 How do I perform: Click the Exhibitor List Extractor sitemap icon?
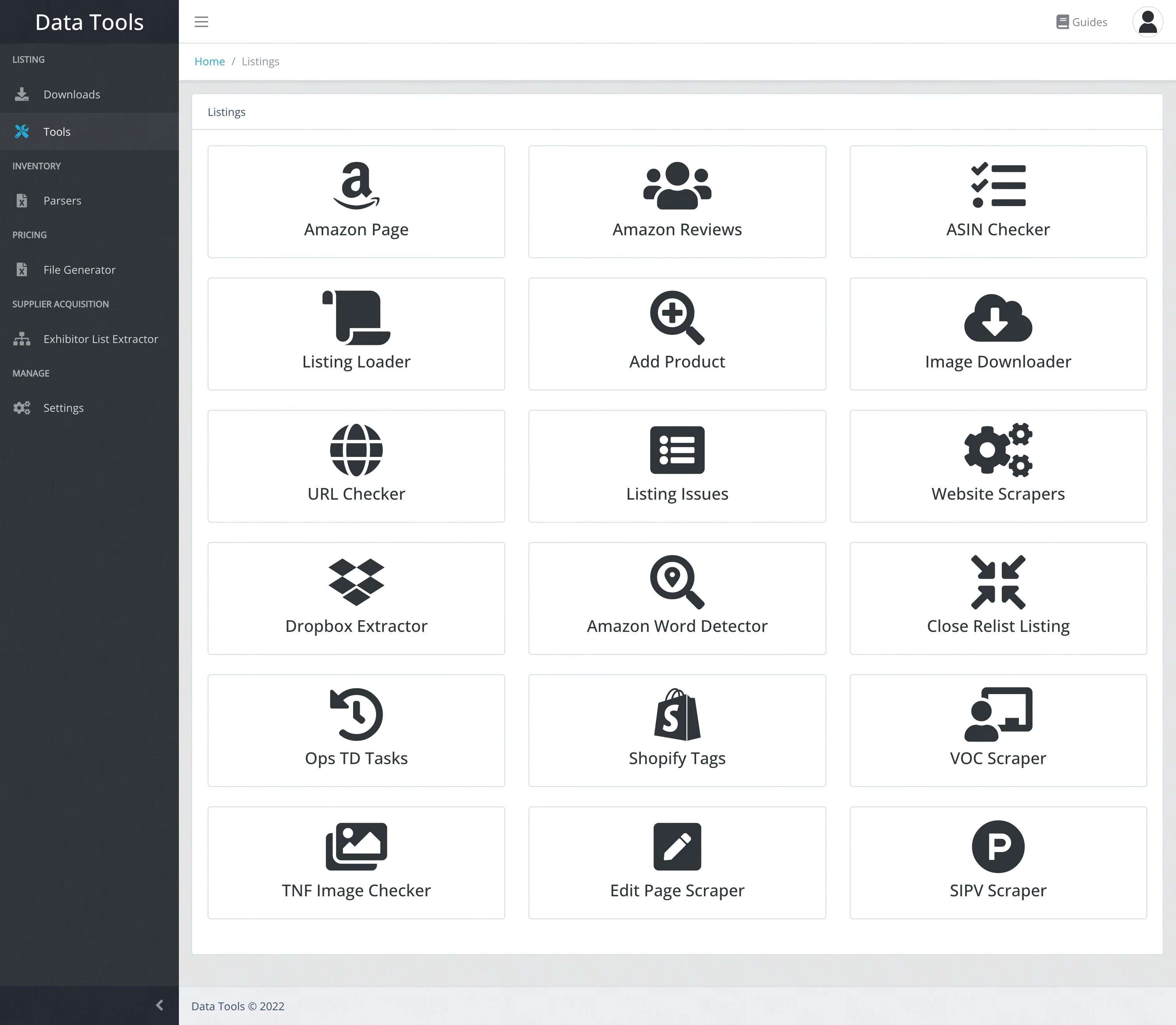22,339
